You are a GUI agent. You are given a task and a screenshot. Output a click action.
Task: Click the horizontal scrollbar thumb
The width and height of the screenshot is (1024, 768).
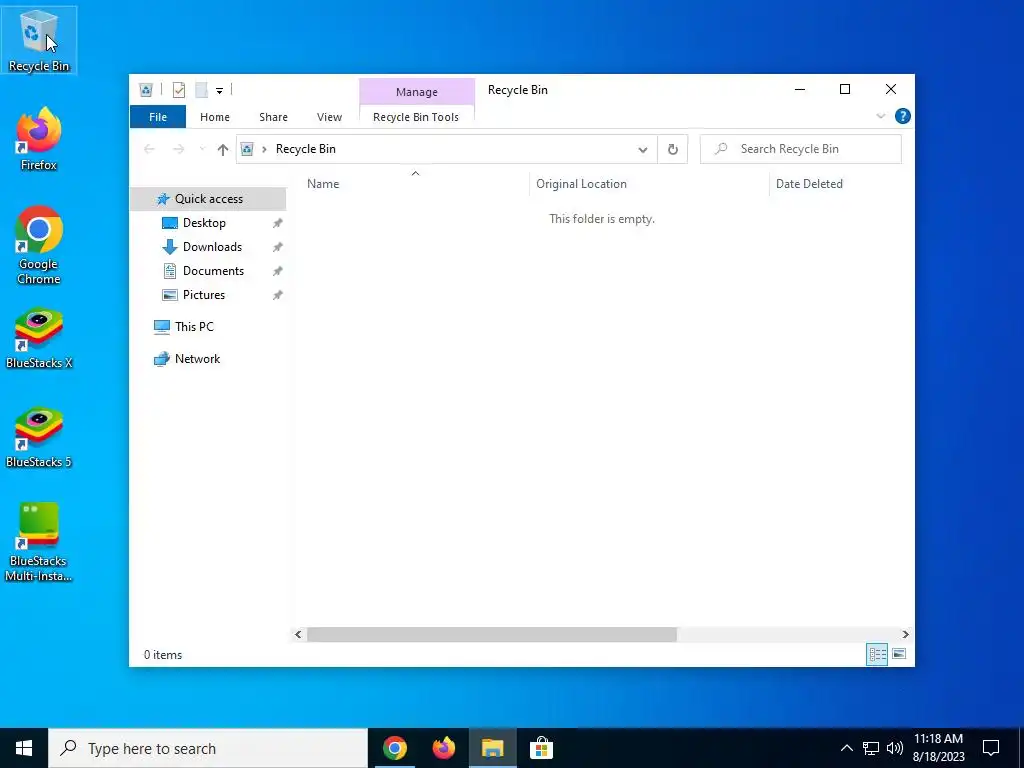coord(492,634)
